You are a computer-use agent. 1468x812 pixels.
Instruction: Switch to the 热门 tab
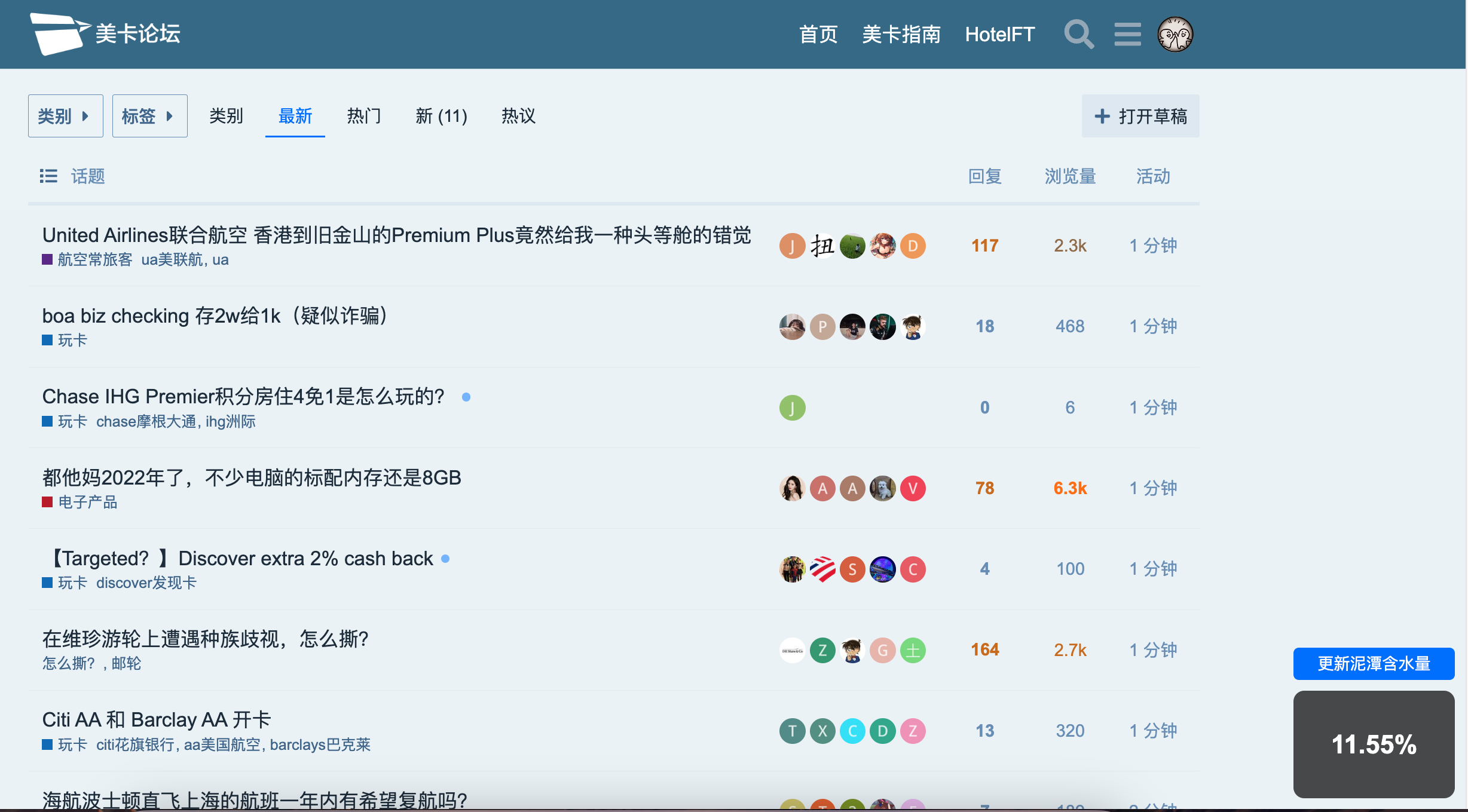coord(363,116)
